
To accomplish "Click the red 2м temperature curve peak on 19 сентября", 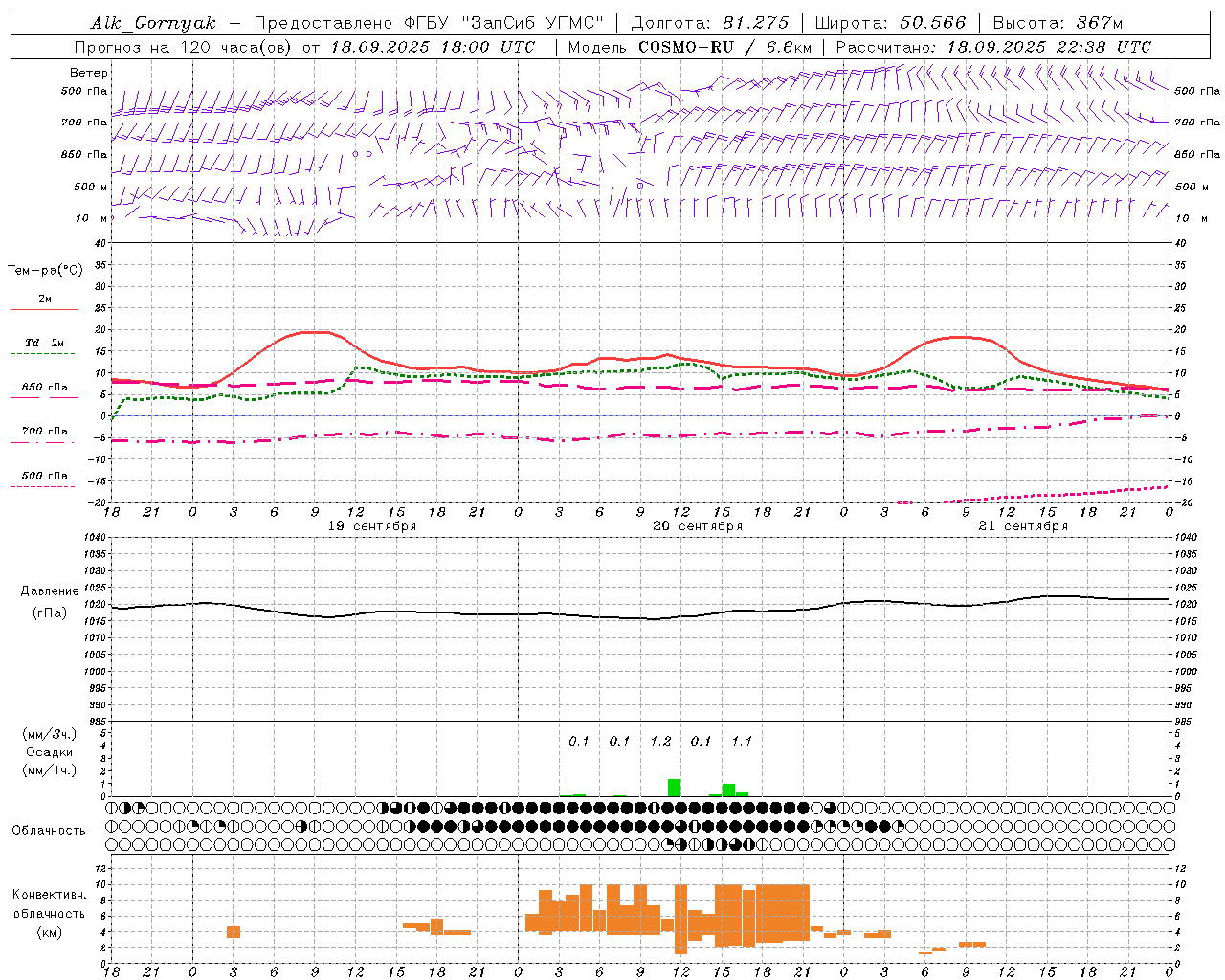I will 315,332.
